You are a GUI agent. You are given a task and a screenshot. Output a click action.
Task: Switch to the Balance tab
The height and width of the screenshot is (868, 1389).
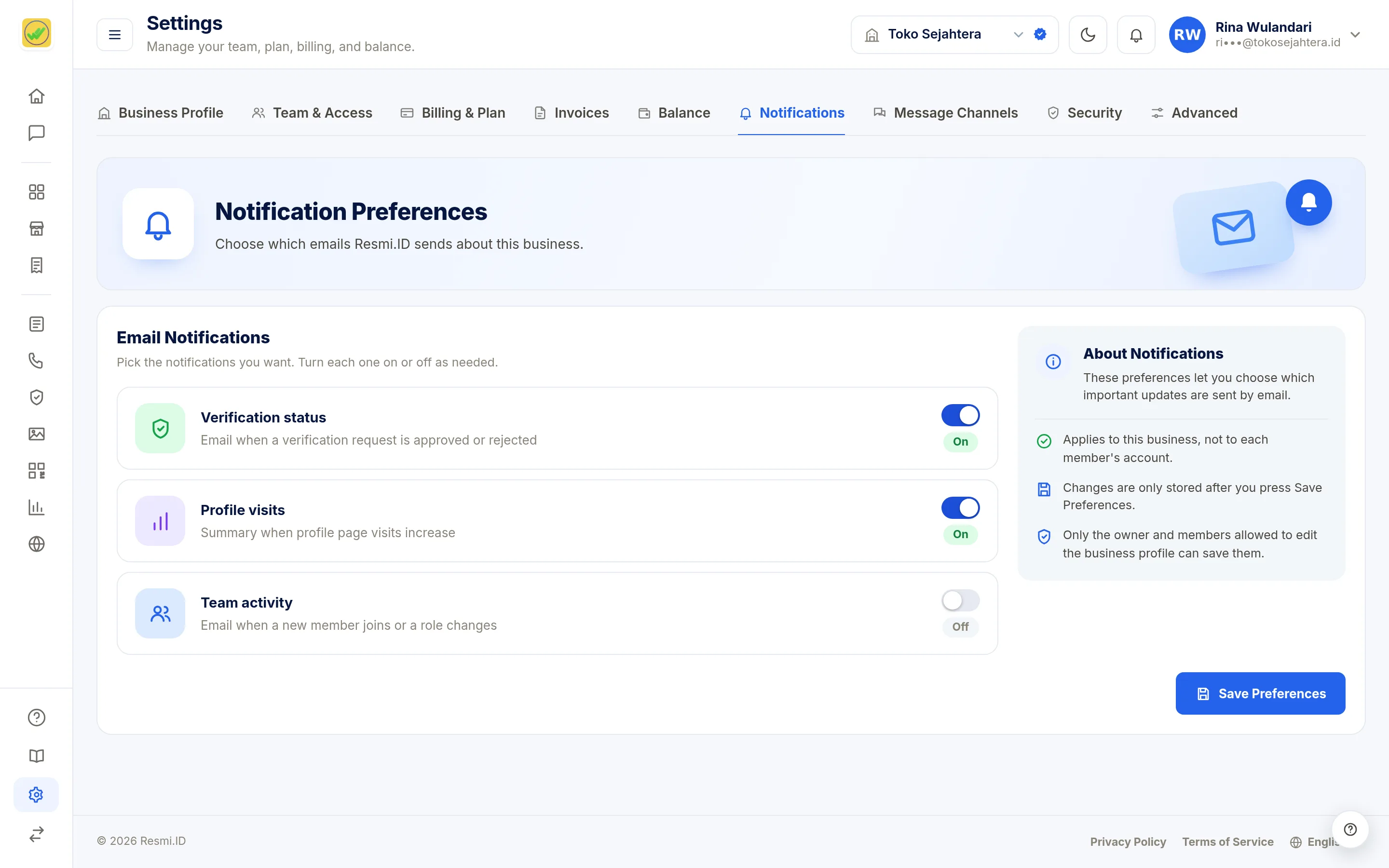coord(674,113)
